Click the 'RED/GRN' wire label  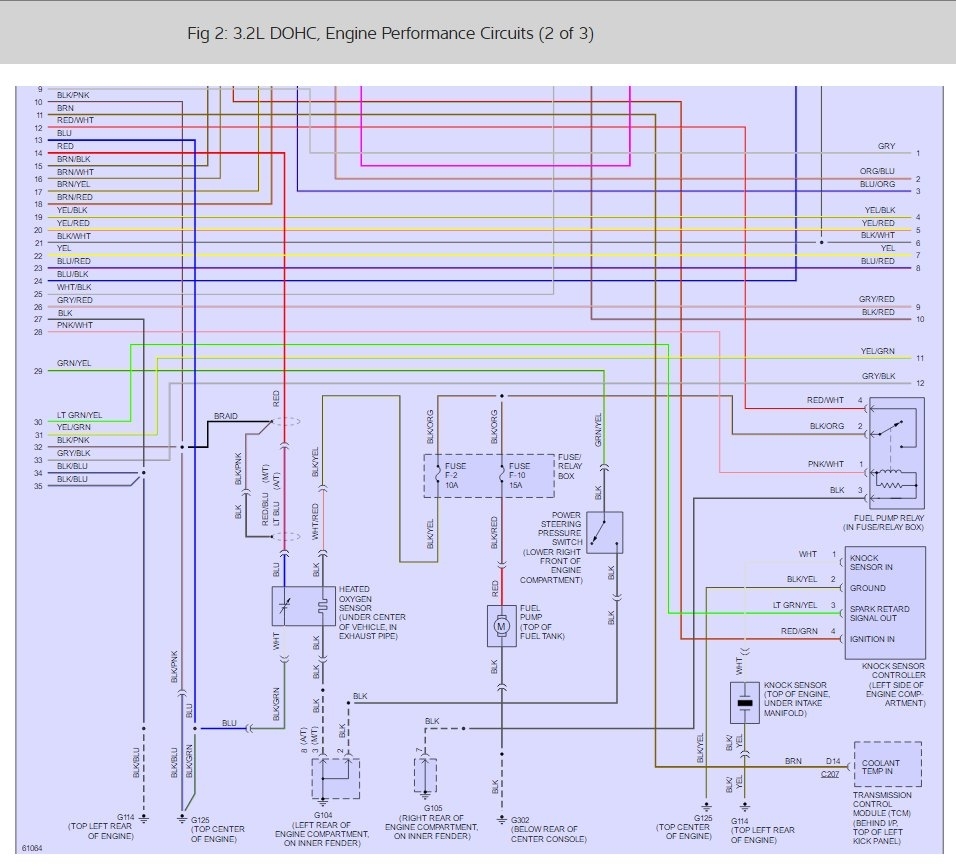click(799, 631)
